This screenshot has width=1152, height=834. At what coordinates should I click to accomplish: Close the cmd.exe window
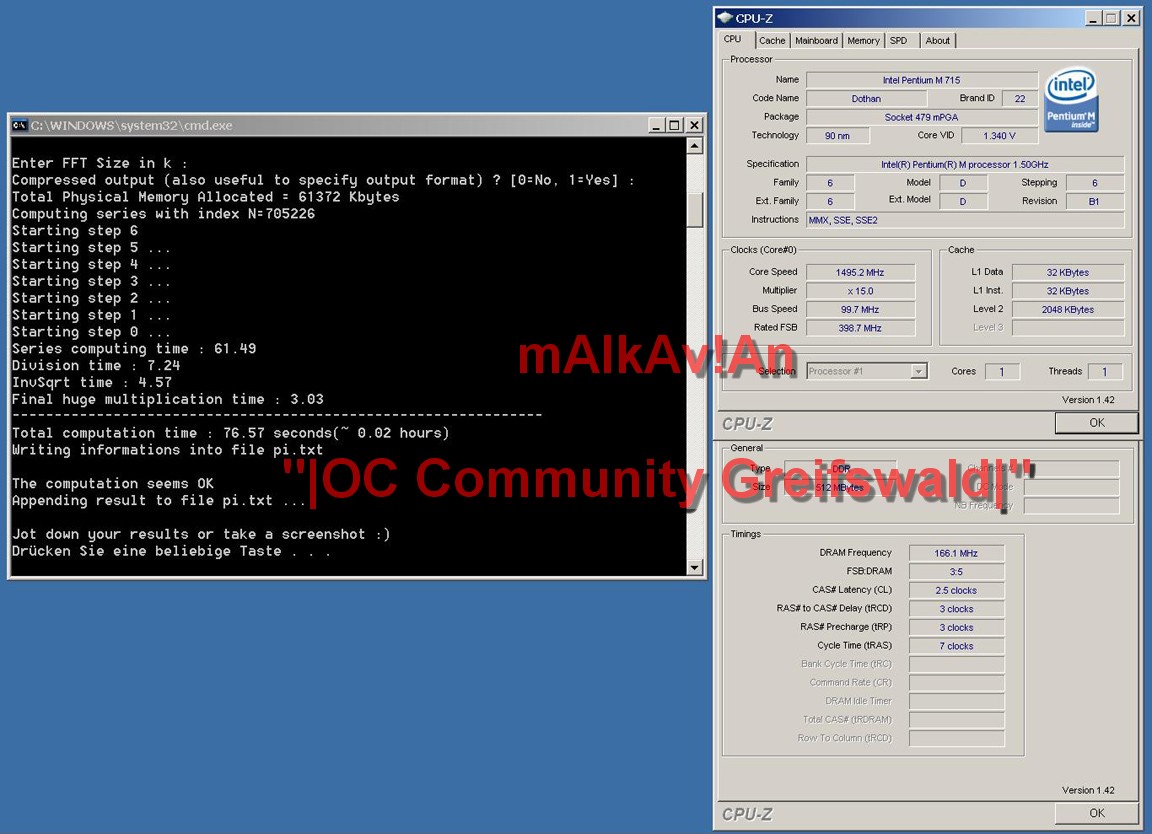(x=694, y=126)
